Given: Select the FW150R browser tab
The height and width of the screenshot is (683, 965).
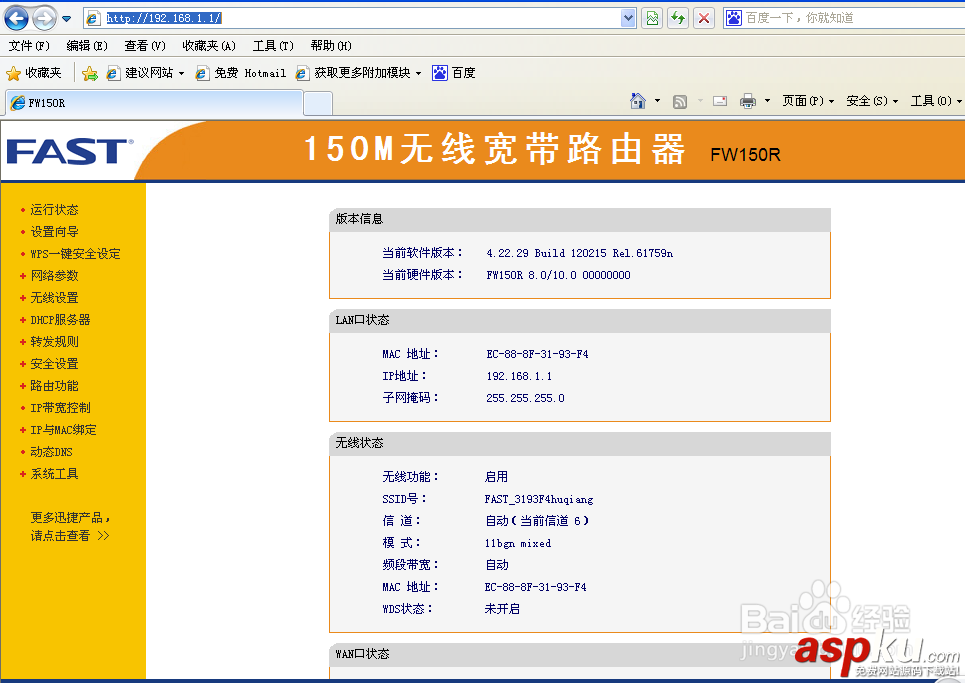Looking at the screenshot, I should coord(154,103).
